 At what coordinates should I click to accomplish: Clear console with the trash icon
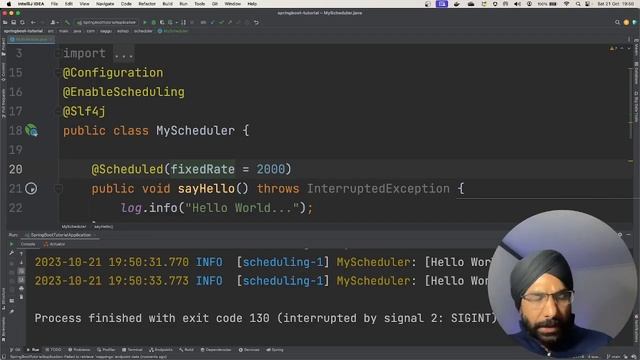pos(21,297)
